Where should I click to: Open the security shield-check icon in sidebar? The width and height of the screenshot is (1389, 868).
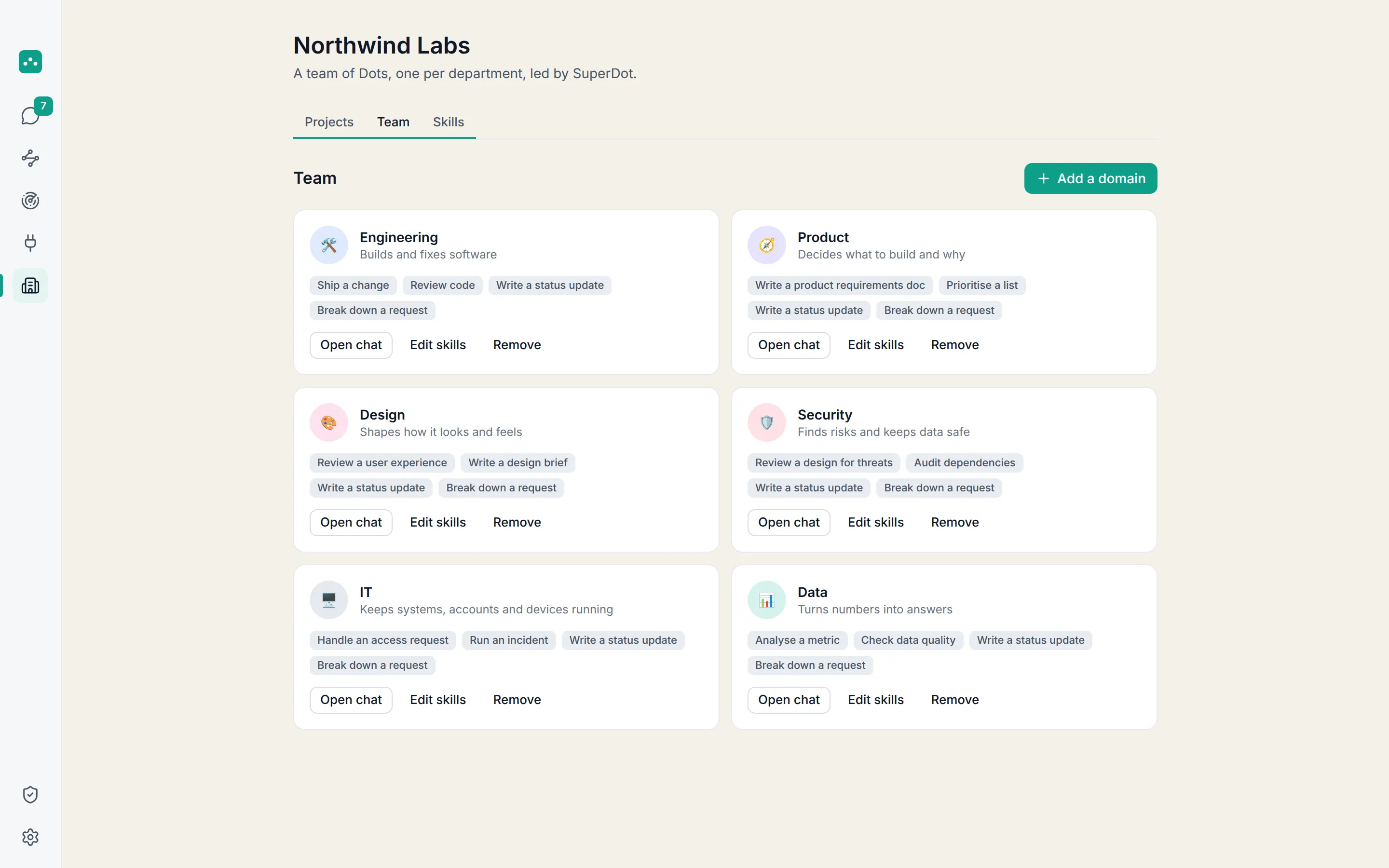coord(30,795)
